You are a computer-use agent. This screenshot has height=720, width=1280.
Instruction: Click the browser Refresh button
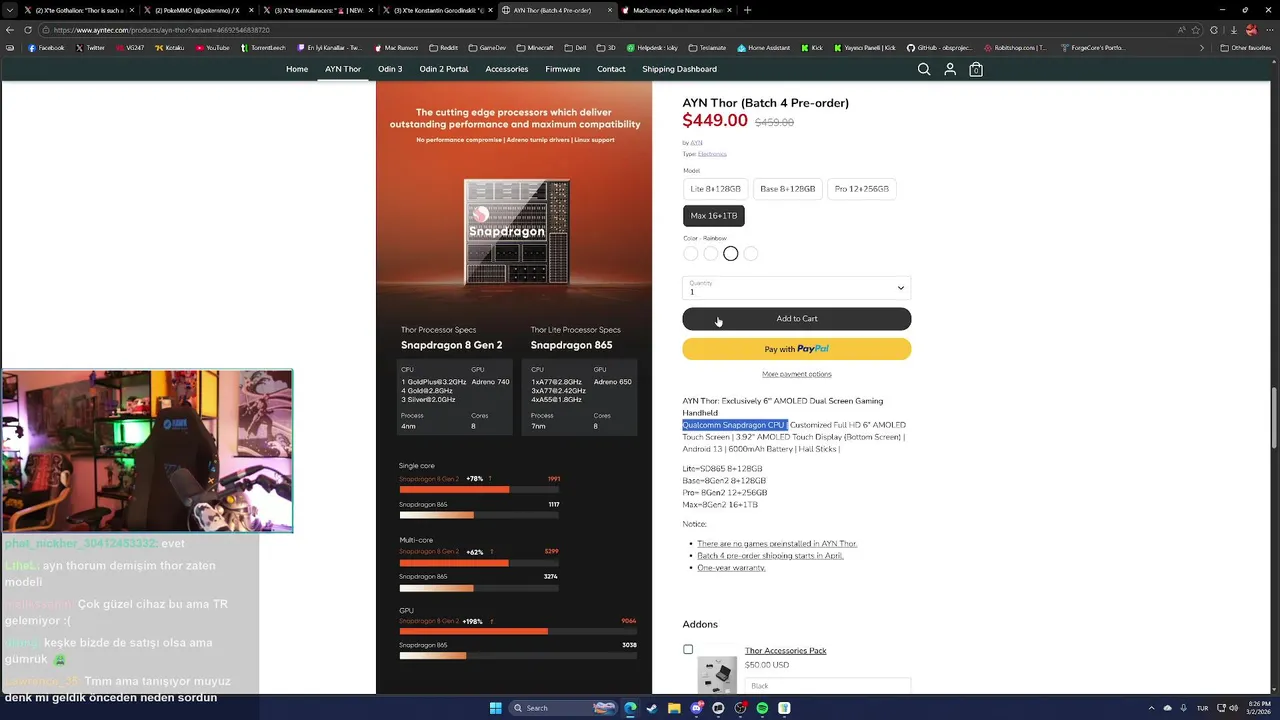(x=27, y=30)
